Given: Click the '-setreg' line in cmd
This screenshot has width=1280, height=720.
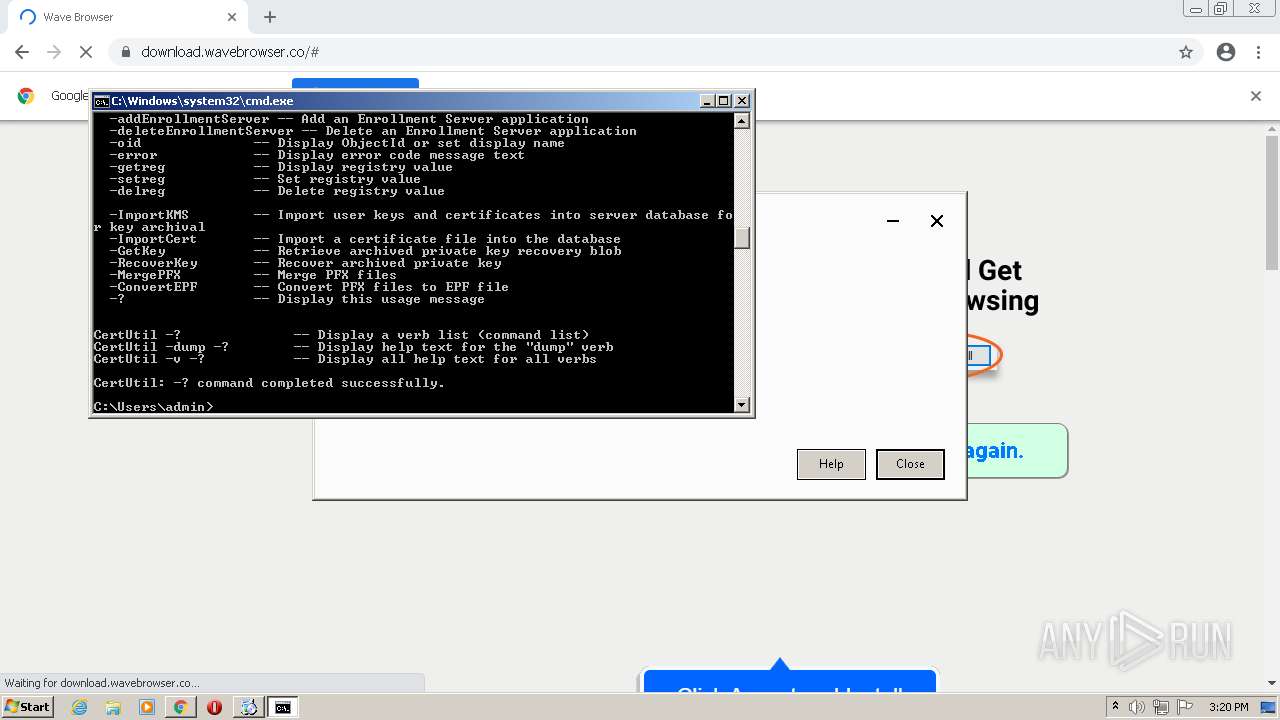Looking at the screenshot, I should (x=265, y=179).
